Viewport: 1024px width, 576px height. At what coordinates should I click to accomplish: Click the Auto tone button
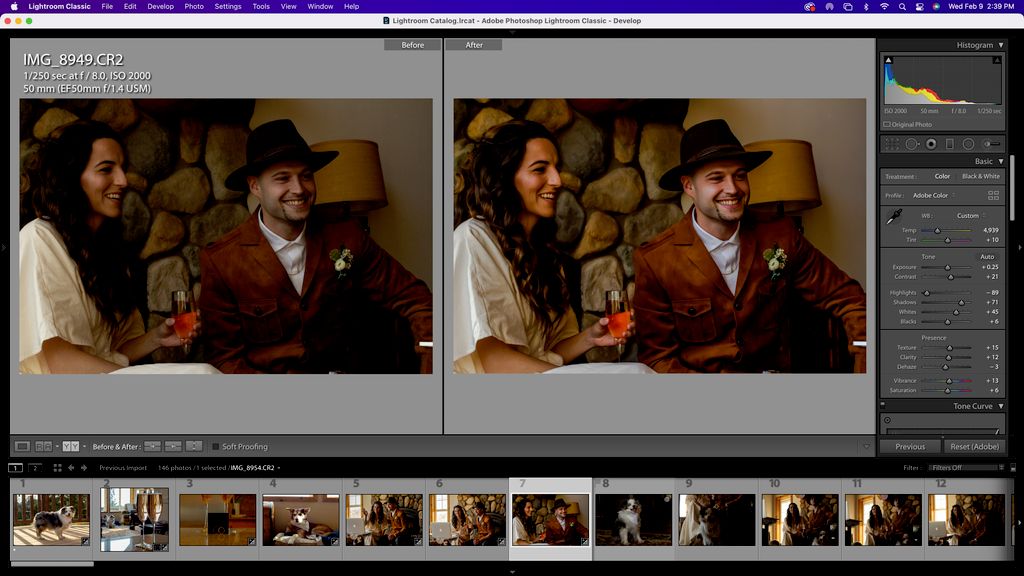(x=987, y=257)
